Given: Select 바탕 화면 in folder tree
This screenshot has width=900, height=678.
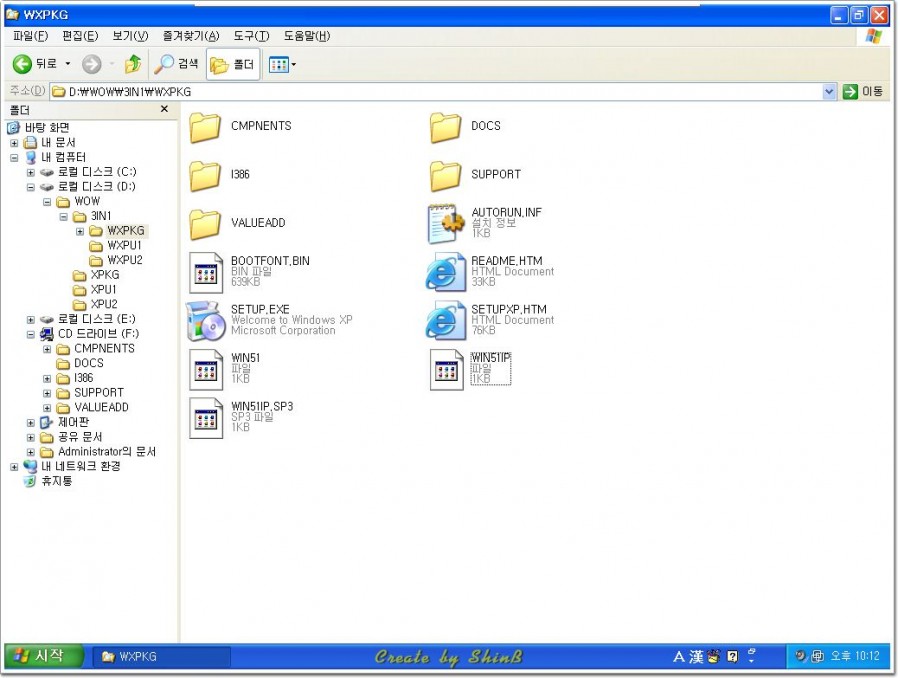Looking at the screenshot, I should point(47,127).
